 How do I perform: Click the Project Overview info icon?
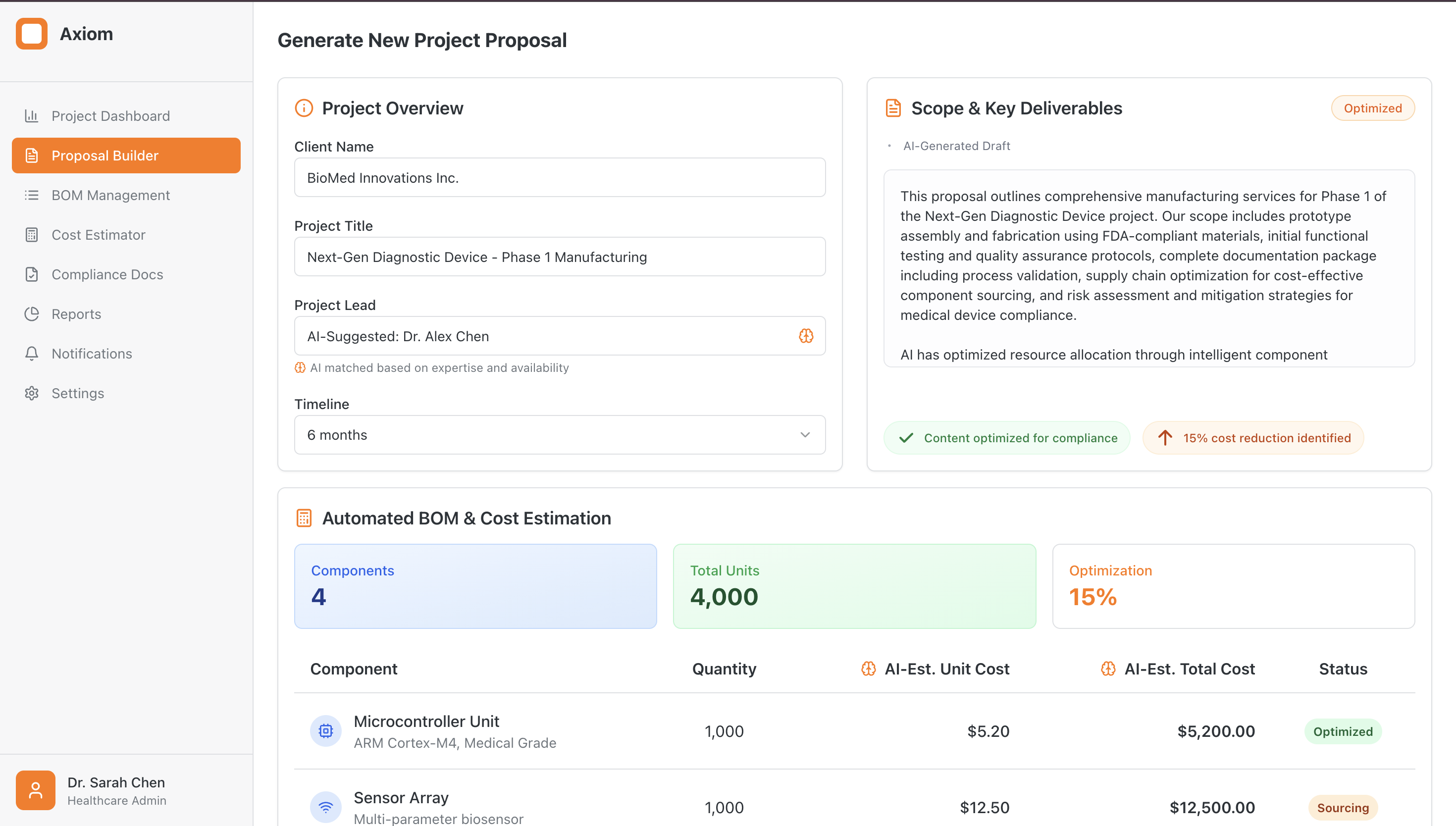pyautogui.click(x=304, y=108)
